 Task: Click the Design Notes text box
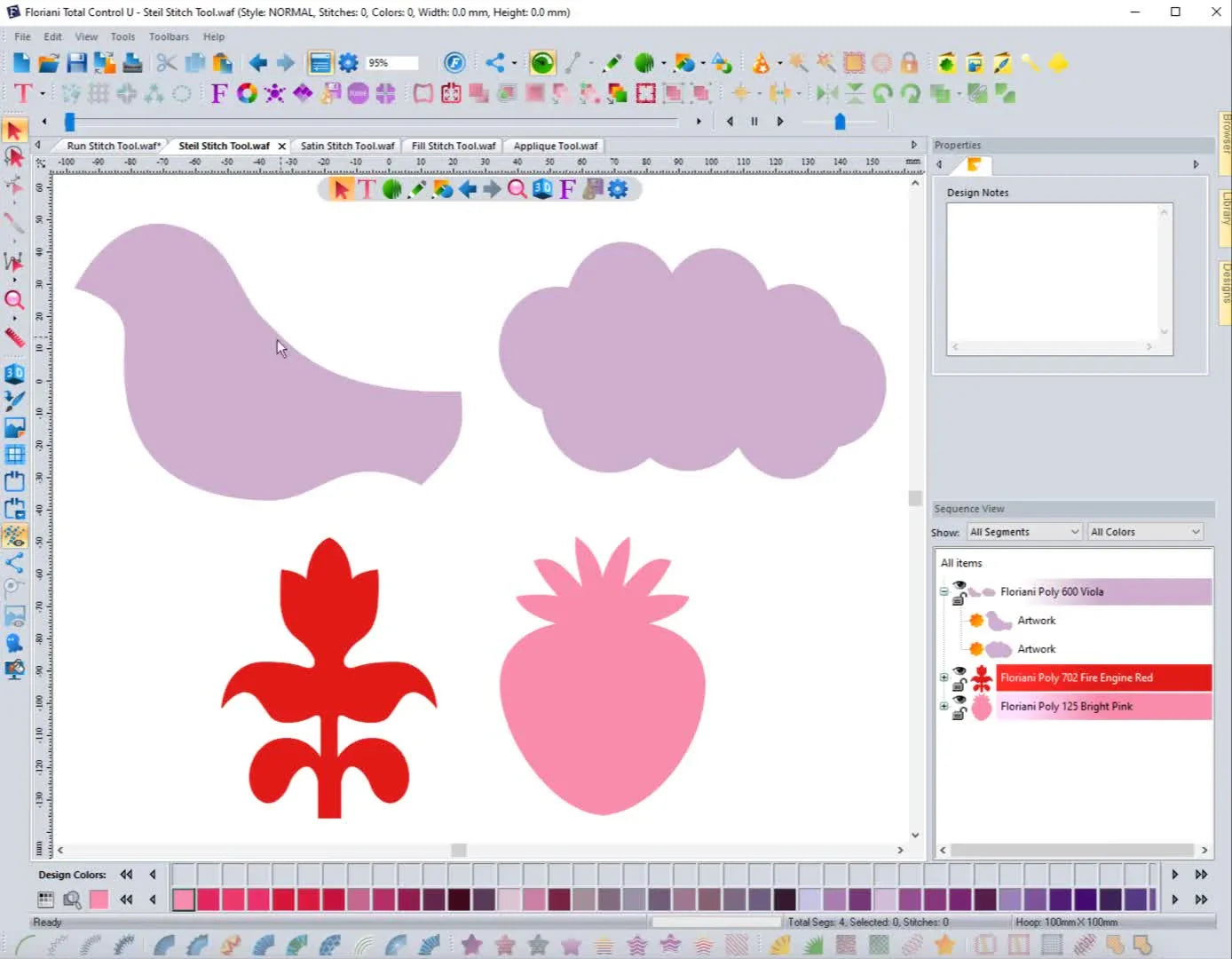[x=1060, y=280]
